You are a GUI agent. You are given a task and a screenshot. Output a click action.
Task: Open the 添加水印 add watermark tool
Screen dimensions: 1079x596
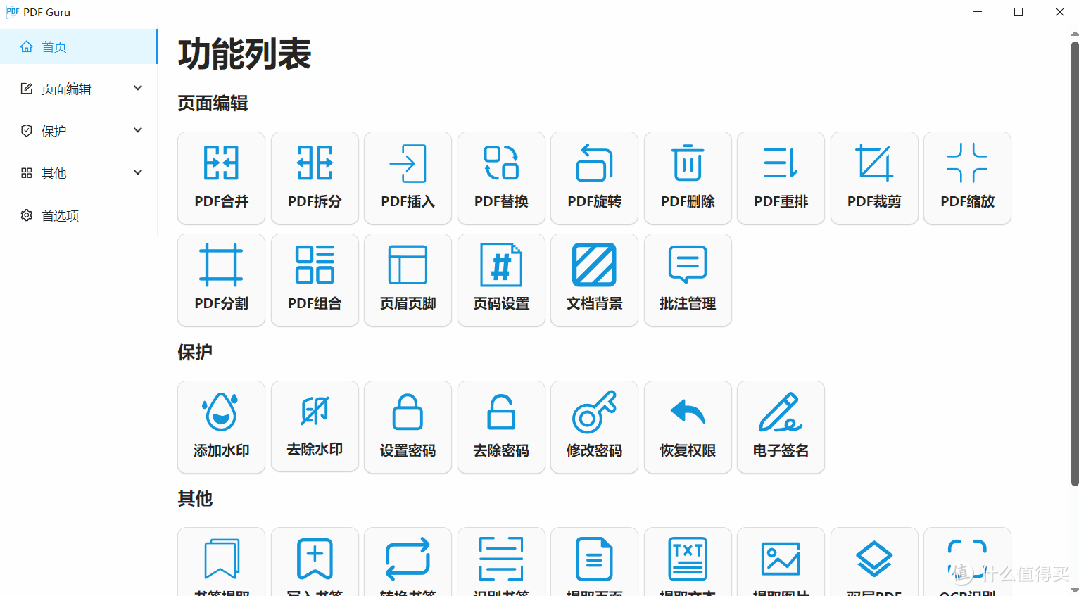[x=221, y=427]
